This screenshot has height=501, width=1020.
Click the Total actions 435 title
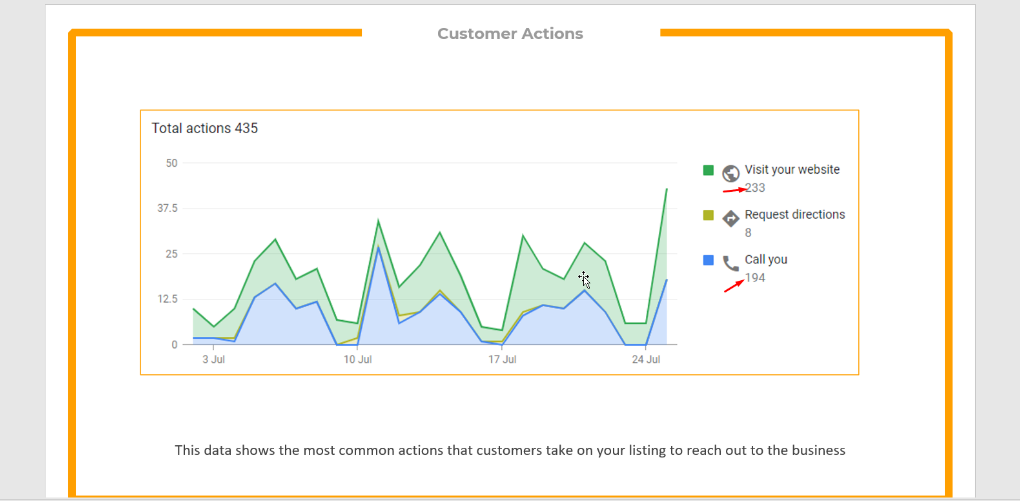(205, 128)
